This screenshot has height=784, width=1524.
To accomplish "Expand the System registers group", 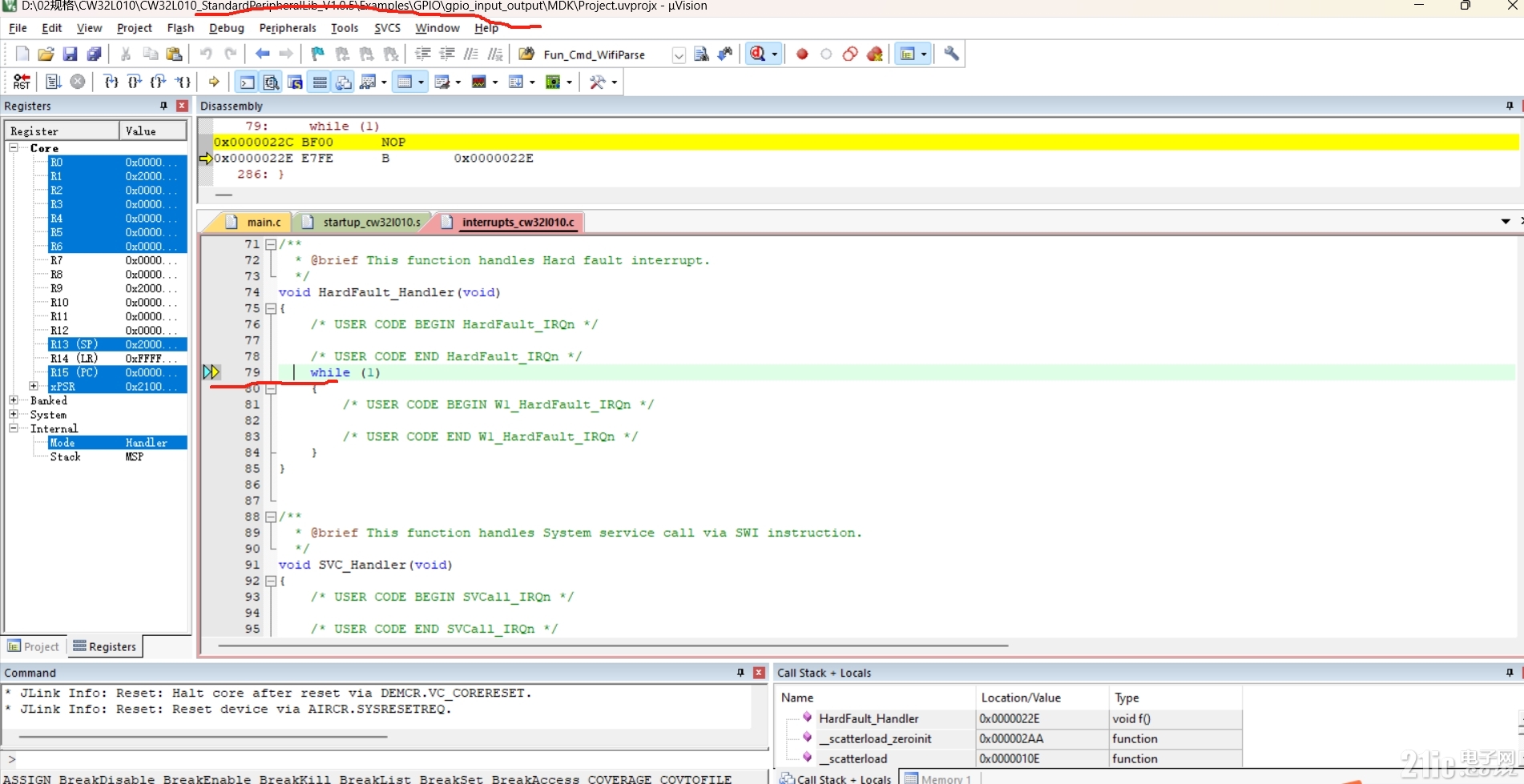I will click(14, 414).
